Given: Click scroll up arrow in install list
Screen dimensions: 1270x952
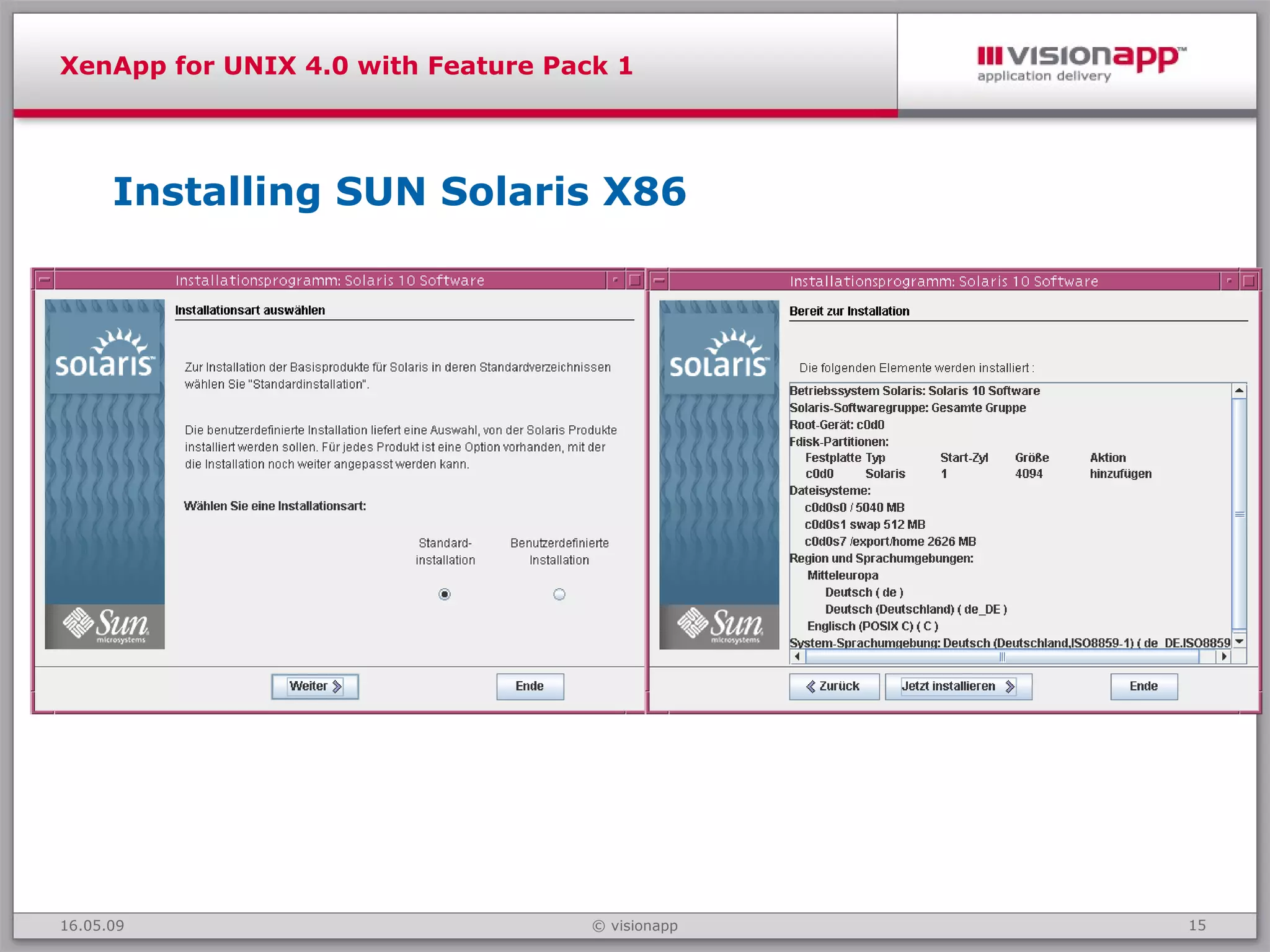Looking at the screenshot, I should [x=1239, y=390].
